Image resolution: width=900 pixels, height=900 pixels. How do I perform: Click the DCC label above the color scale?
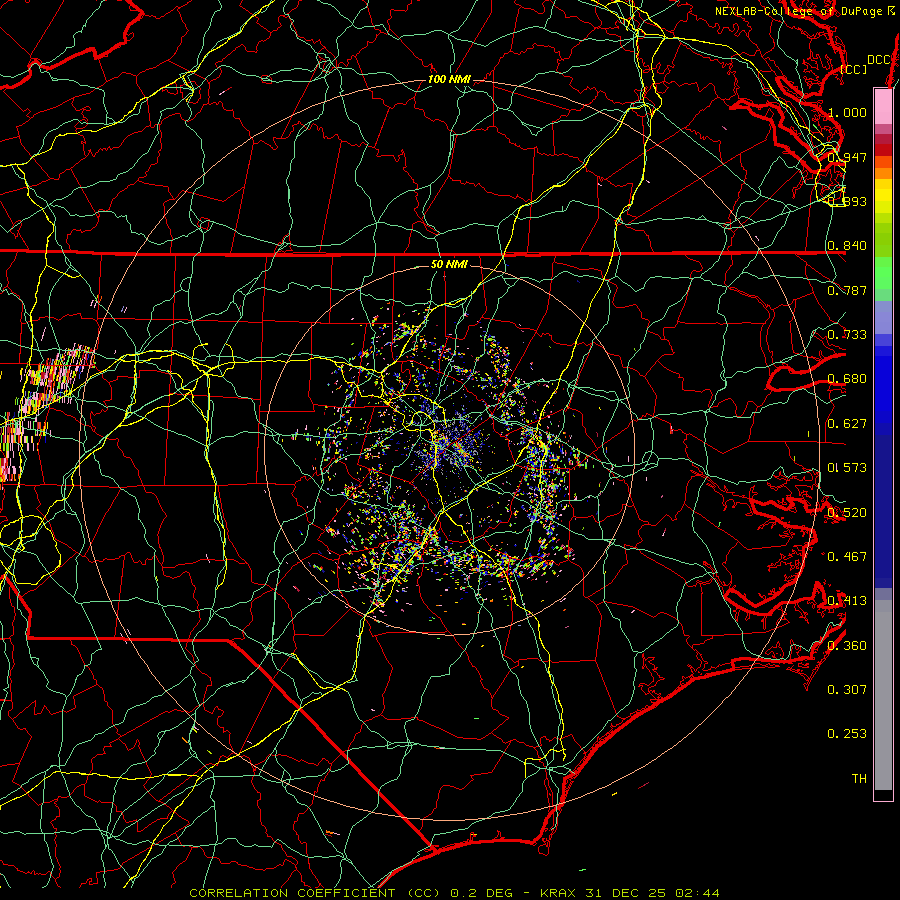point(878,60)
